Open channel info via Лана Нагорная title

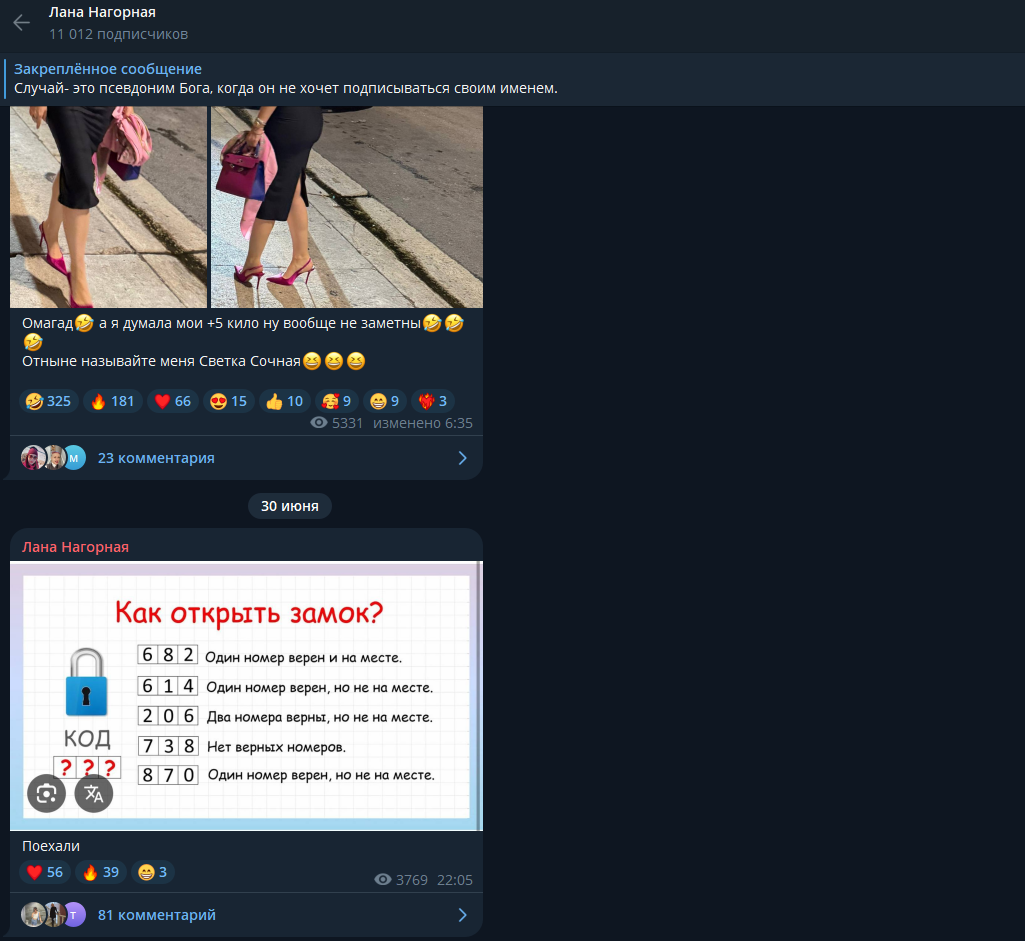[102, 13]
